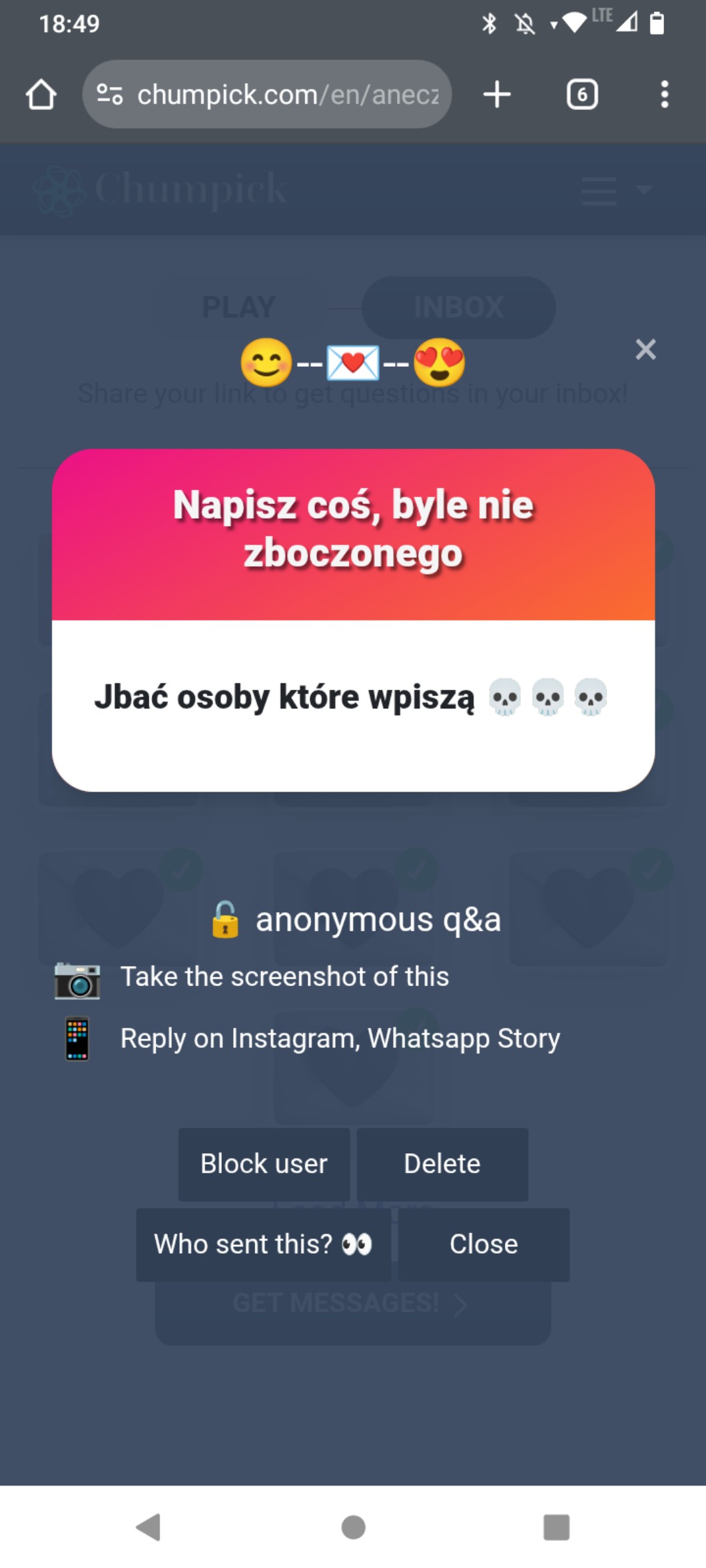Click the Block user button
This screenshot has height=1568, width=706.
point(264,1164)
